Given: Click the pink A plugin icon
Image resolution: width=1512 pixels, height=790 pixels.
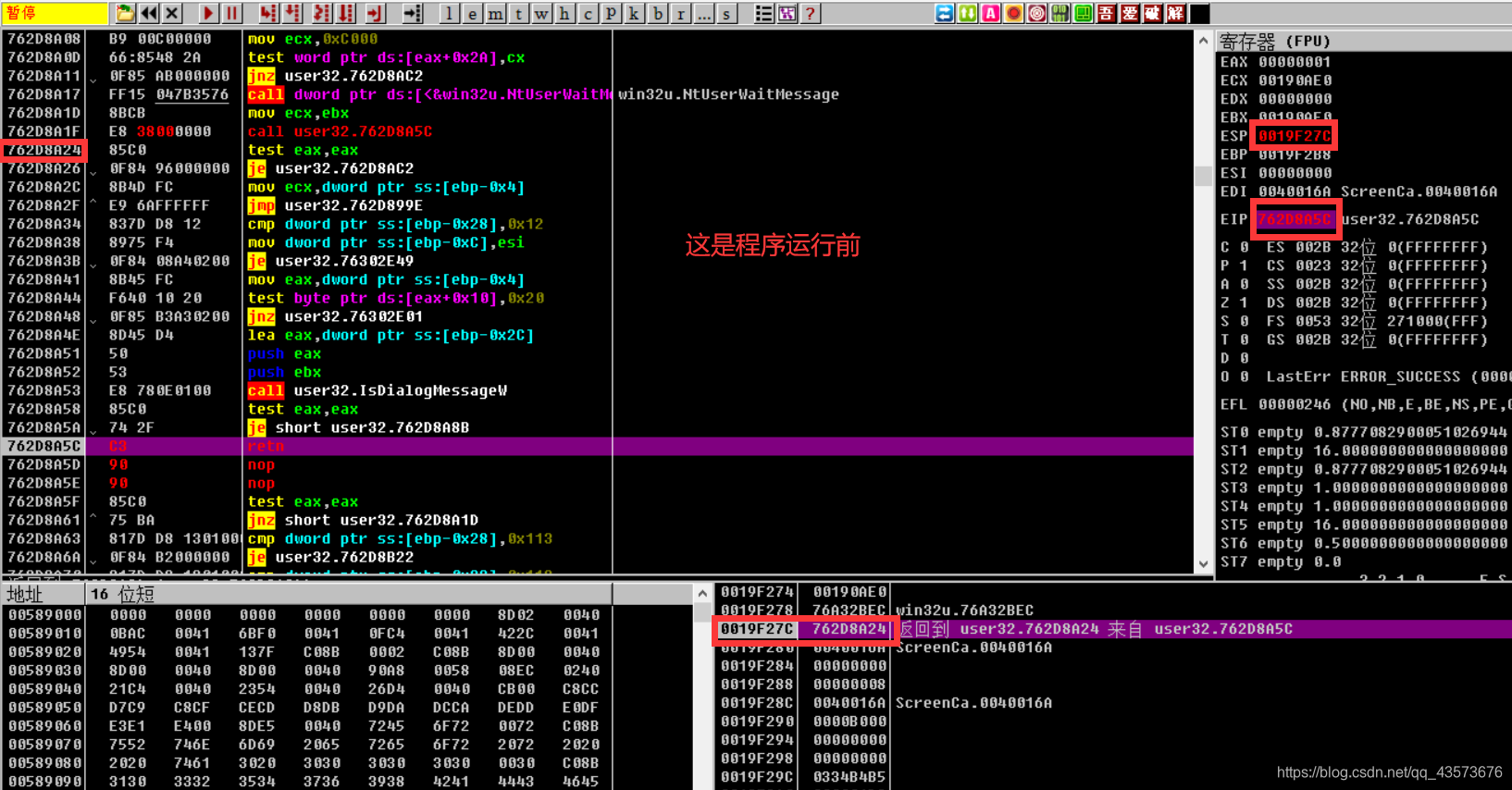Looking at the screenshot, I should (990, 13).
